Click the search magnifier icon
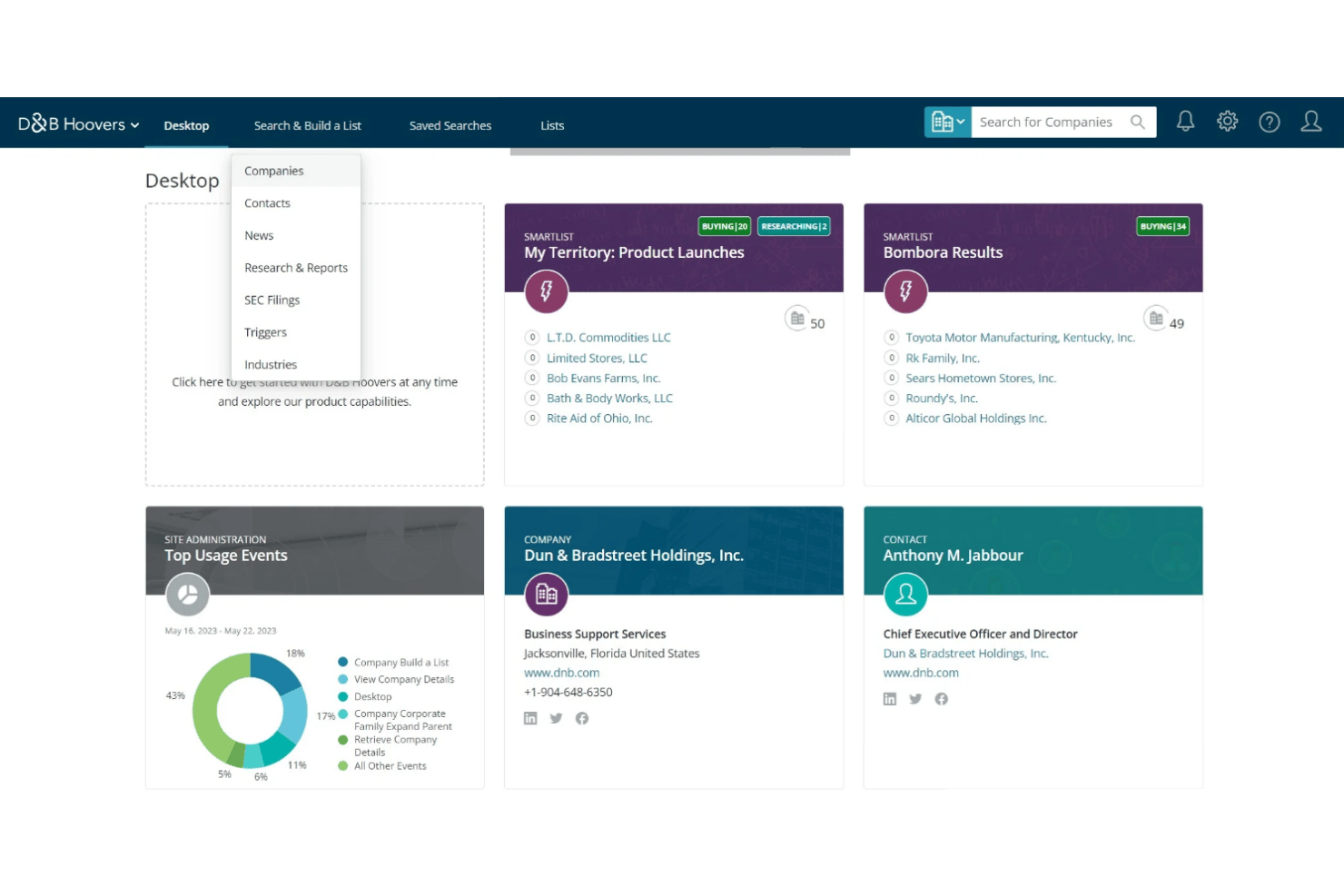This screenshot has height=896, width=1344. pyautogui.click(x=1137, y=122)
